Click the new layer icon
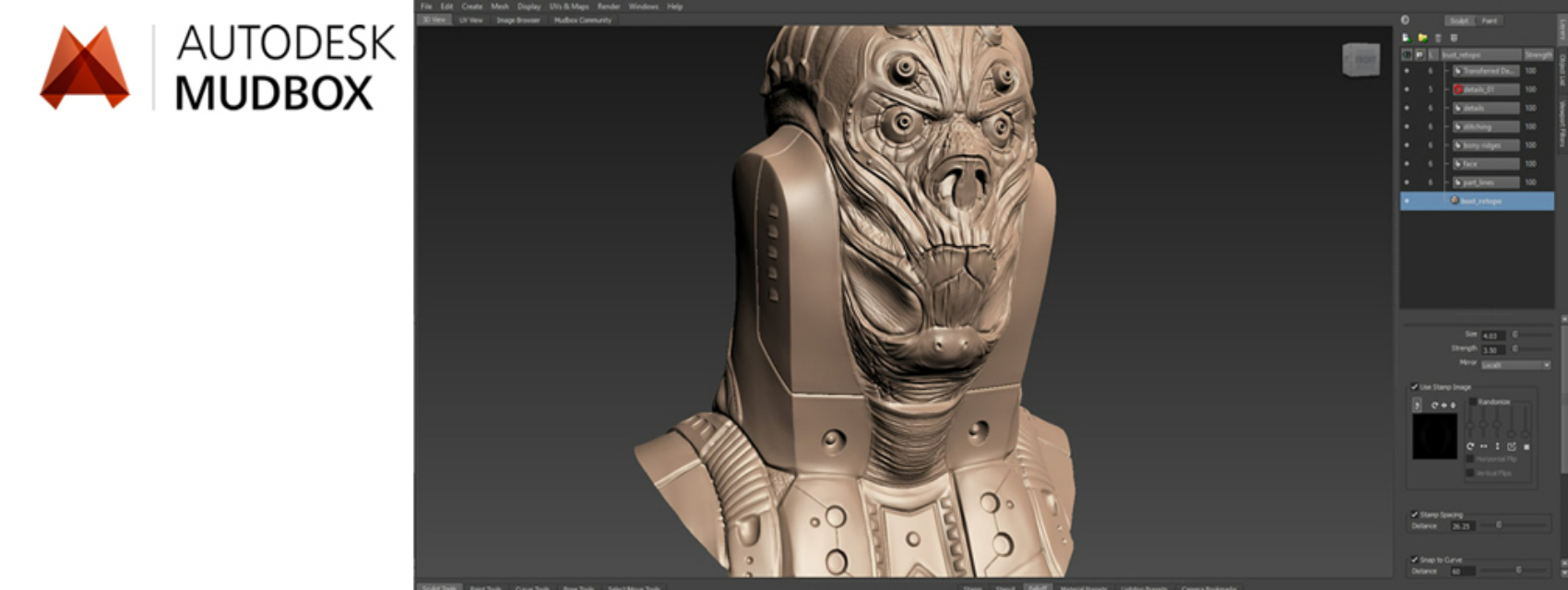This screenshot has width=1568, height=590. click(1406, 38)
